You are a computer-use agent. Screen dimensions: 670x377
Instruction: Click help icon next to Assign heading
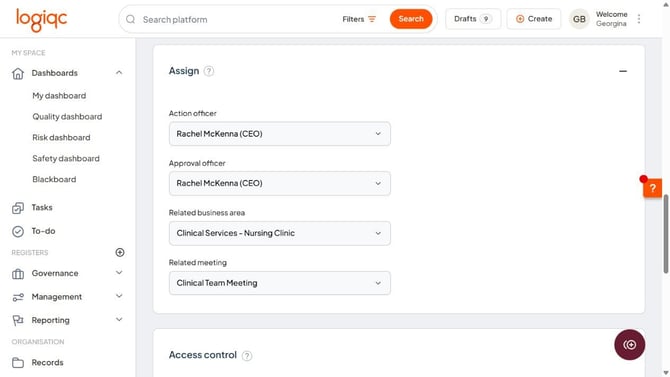click(209, 71)
